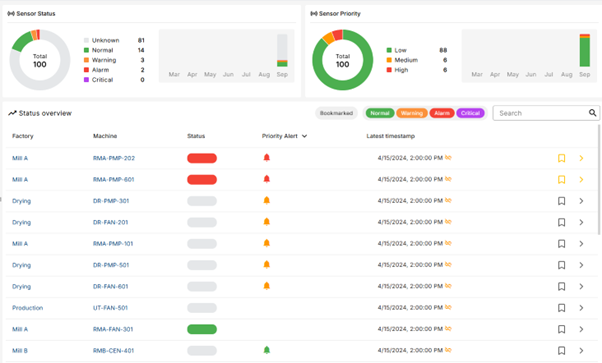Screen dimensions: 602x363
Task: Click link icon beside RMA-PMP-202 timestamp
Action: (448, 157)
